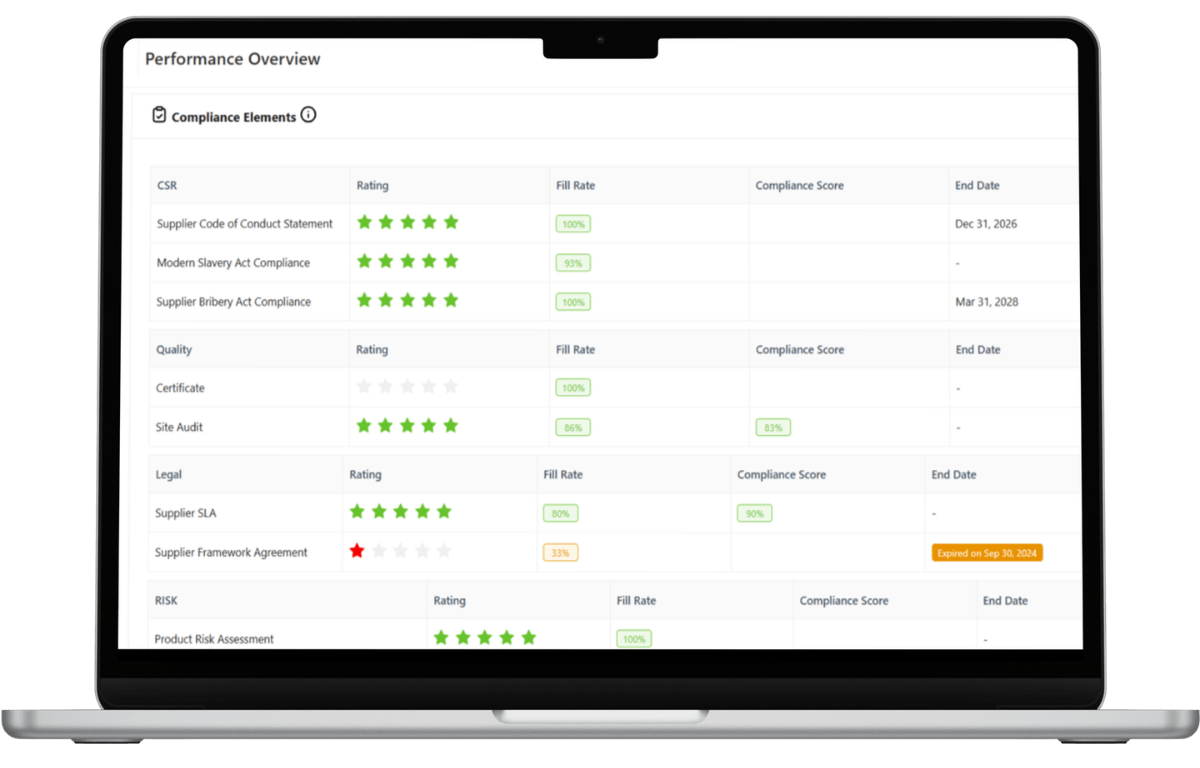Click the 90% compliance score for Supplier SLA
This screenshot has width=1200, height=768.
pos(754,513)
